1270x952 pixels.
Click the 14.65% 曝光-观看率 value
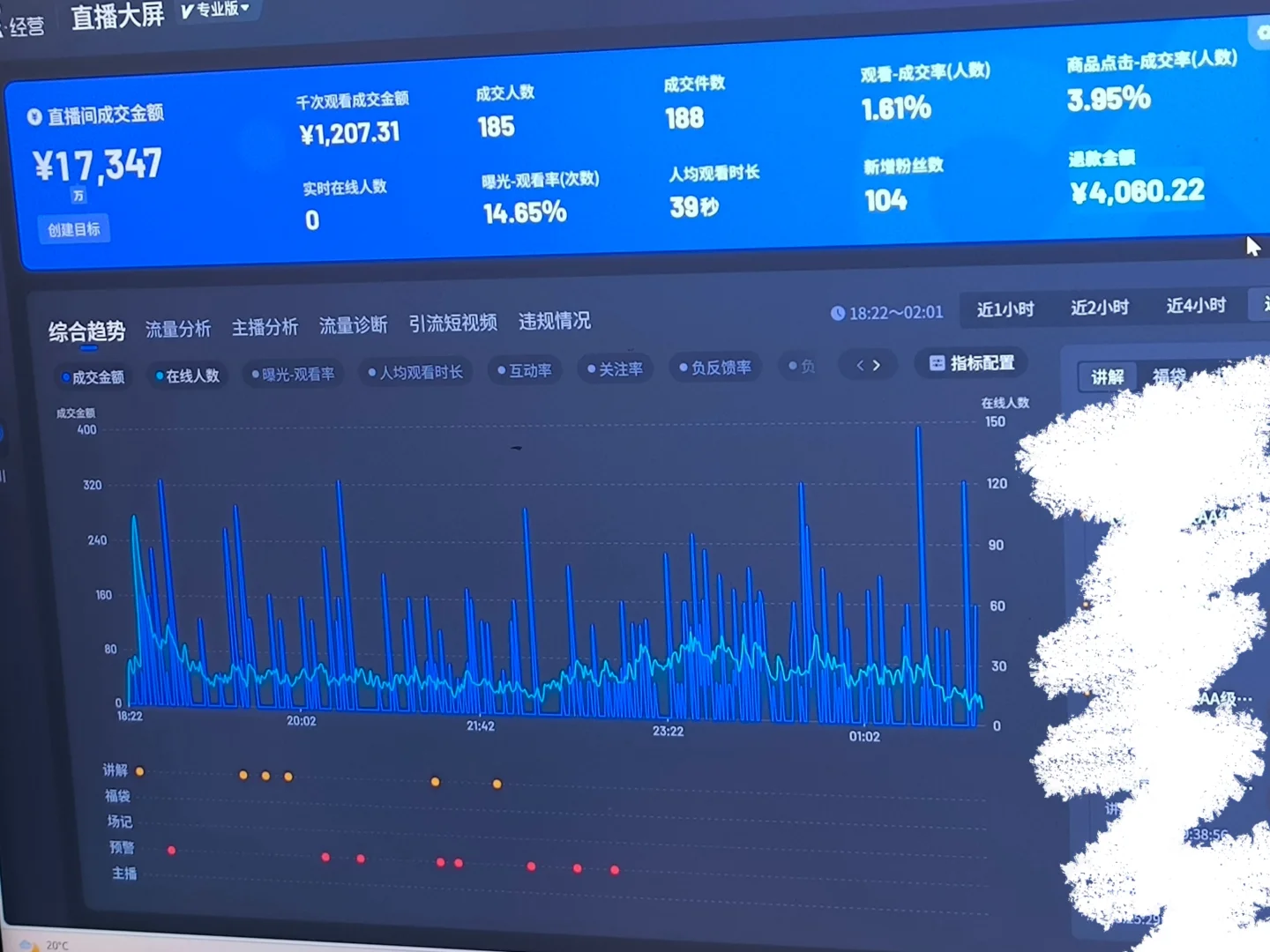coord(525,213)
